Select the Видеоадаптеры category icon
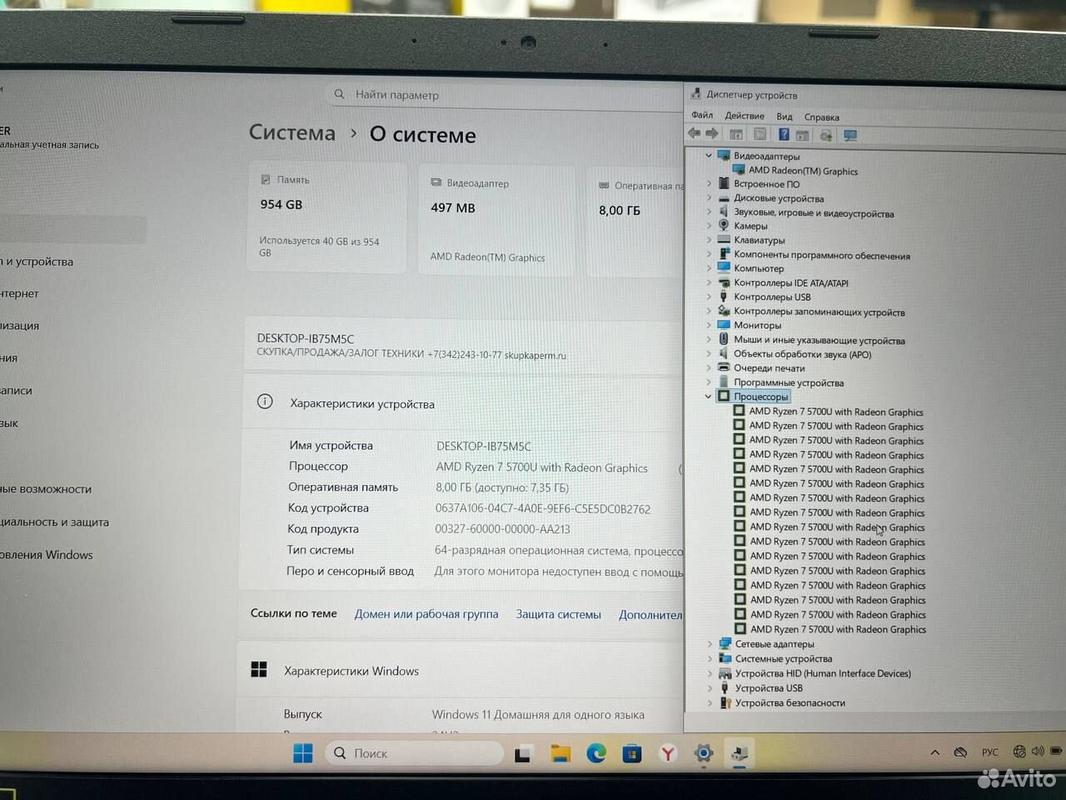 click(723, 156)
